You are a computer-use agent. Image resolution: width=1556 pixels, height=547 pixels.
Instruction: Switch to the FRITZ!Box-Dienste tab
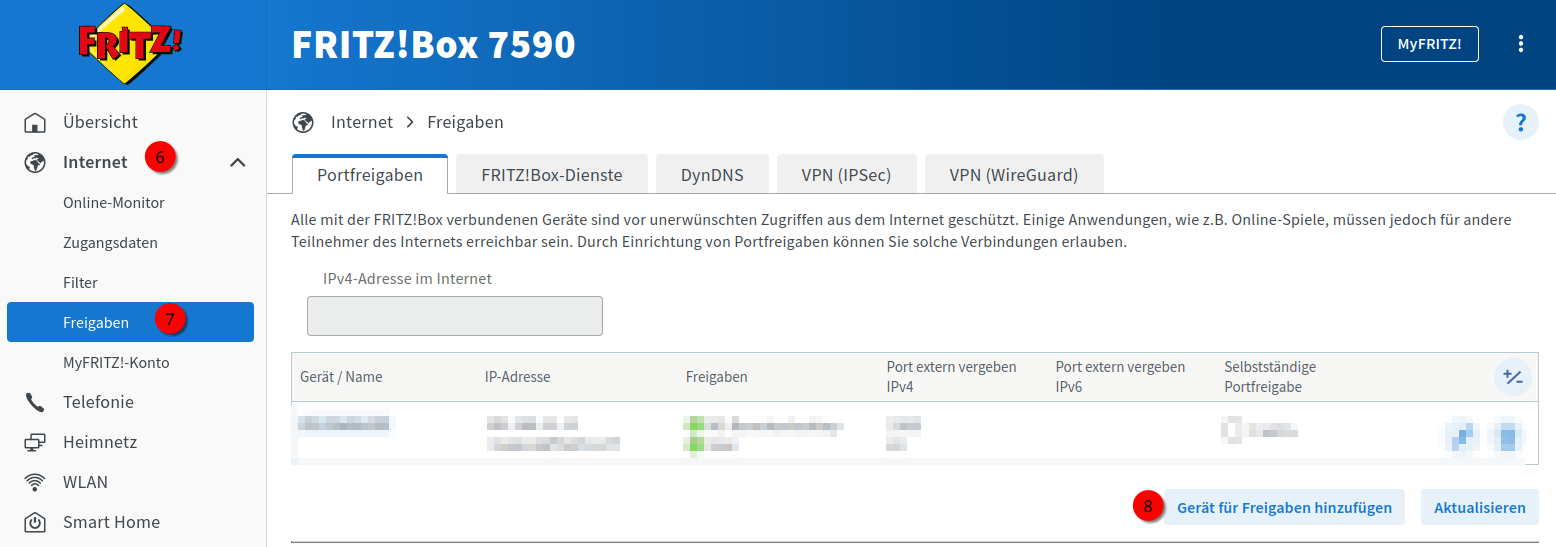click(551, 175)
